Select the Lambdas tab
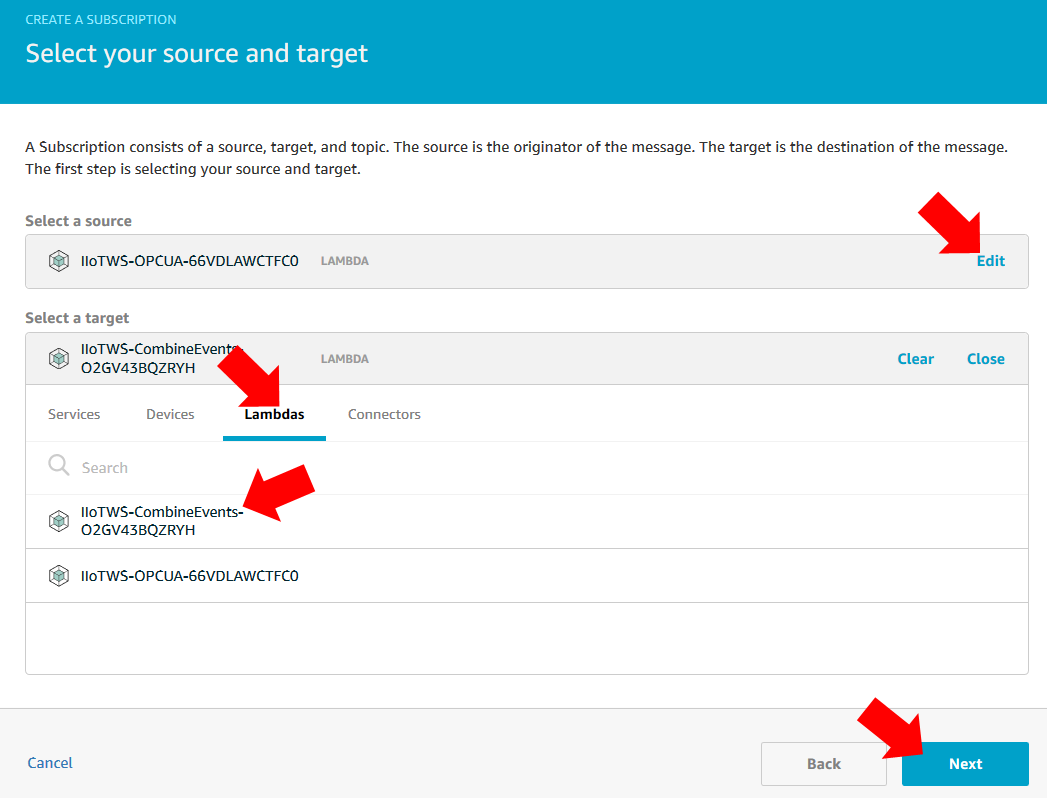The height and width of the screenshot is (798, 1047). coord(274,414)
